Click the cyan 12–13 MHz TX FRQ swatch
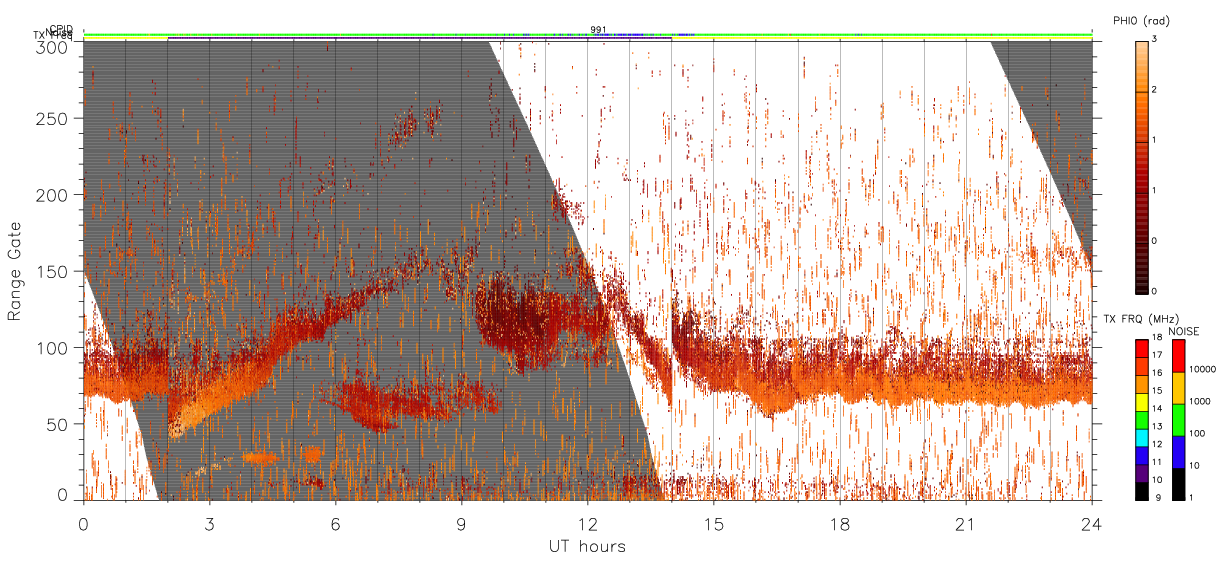 click(x=1140, y=437)
